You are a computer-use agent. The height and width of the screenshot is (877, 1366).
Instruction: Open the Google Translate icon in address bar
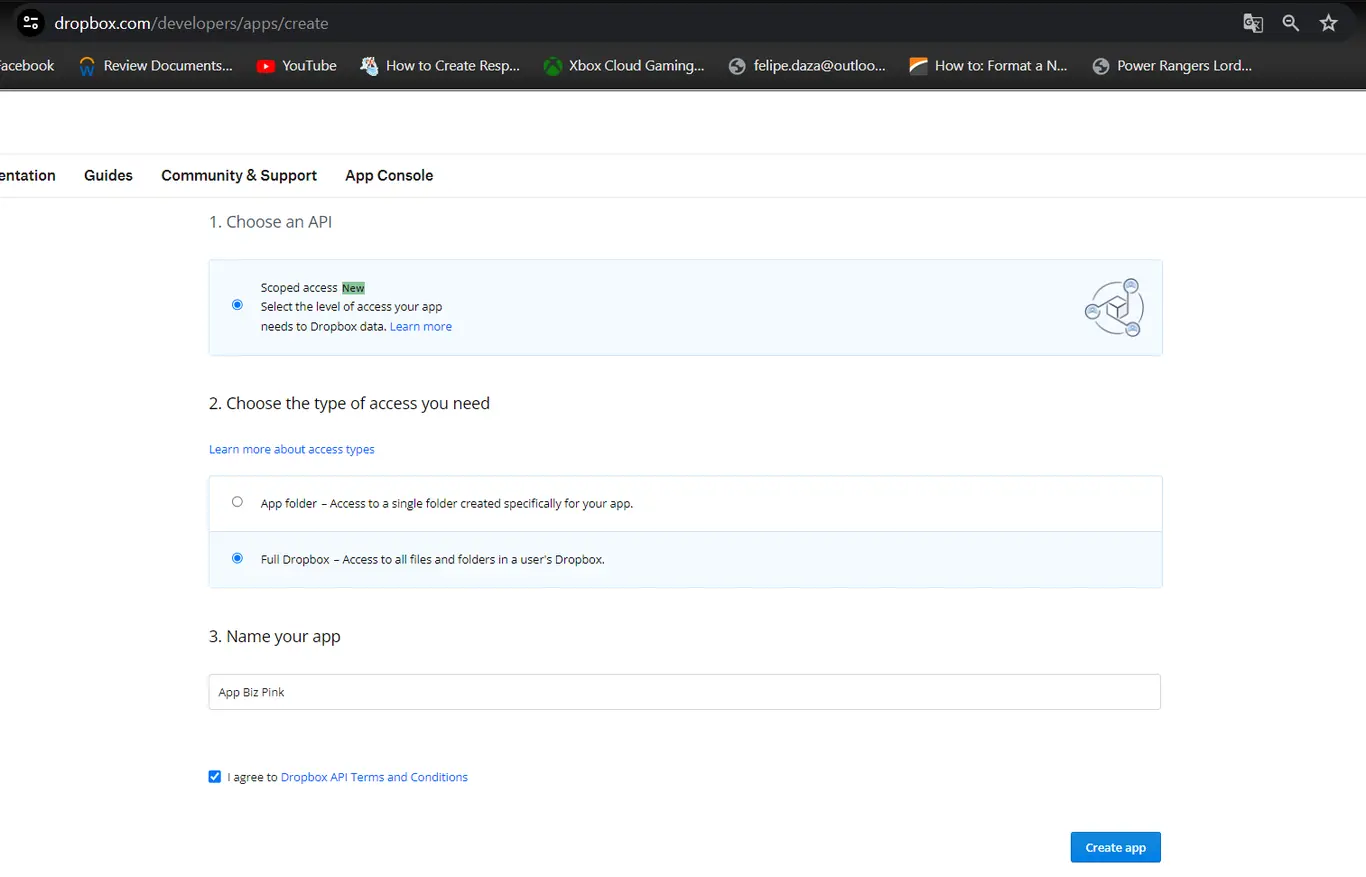[x=1253, y=23]
